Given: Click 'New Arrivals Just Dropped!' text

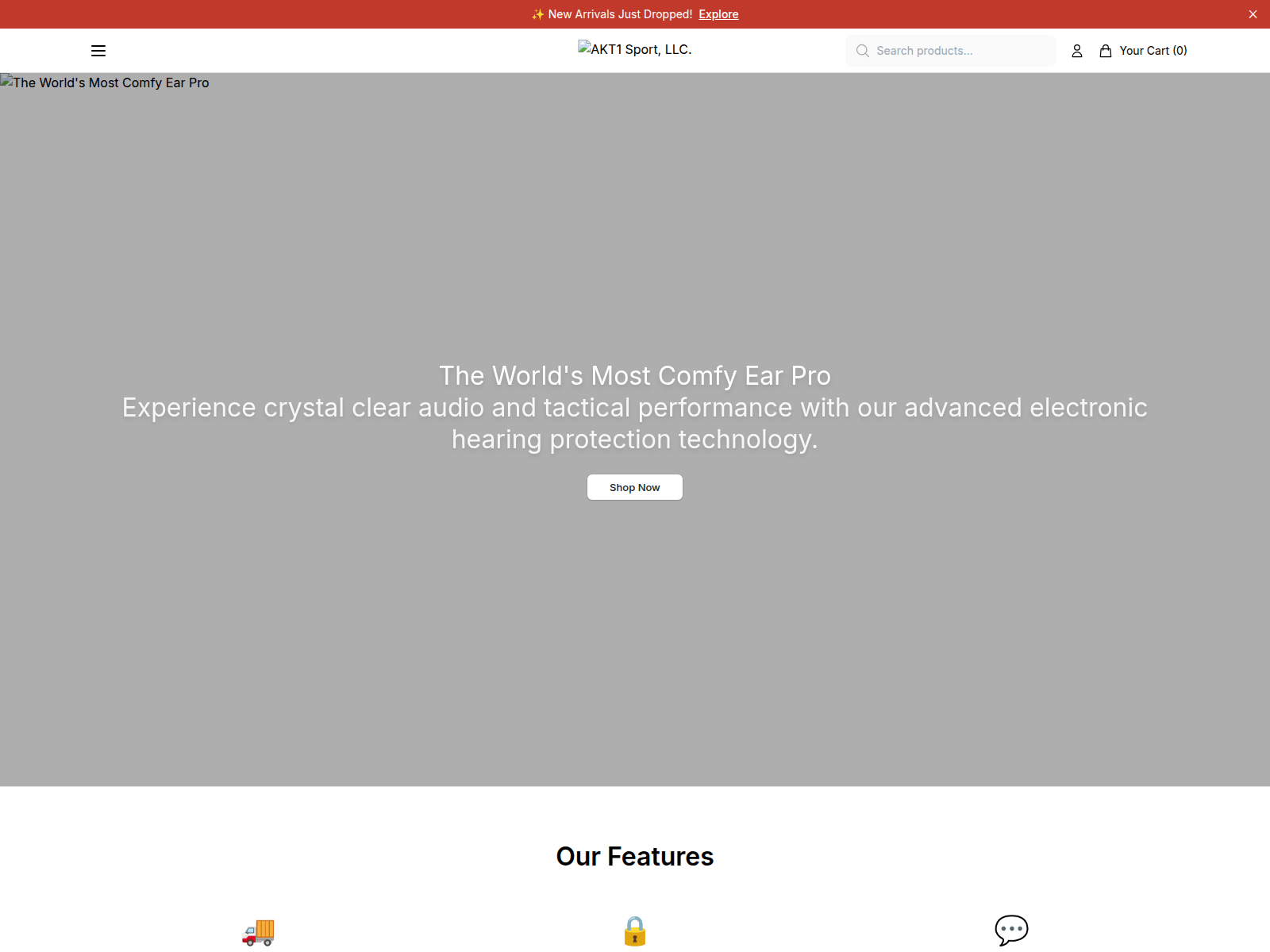Looking at the screenshot, I should pyautogui.click(x=620, y=14).
